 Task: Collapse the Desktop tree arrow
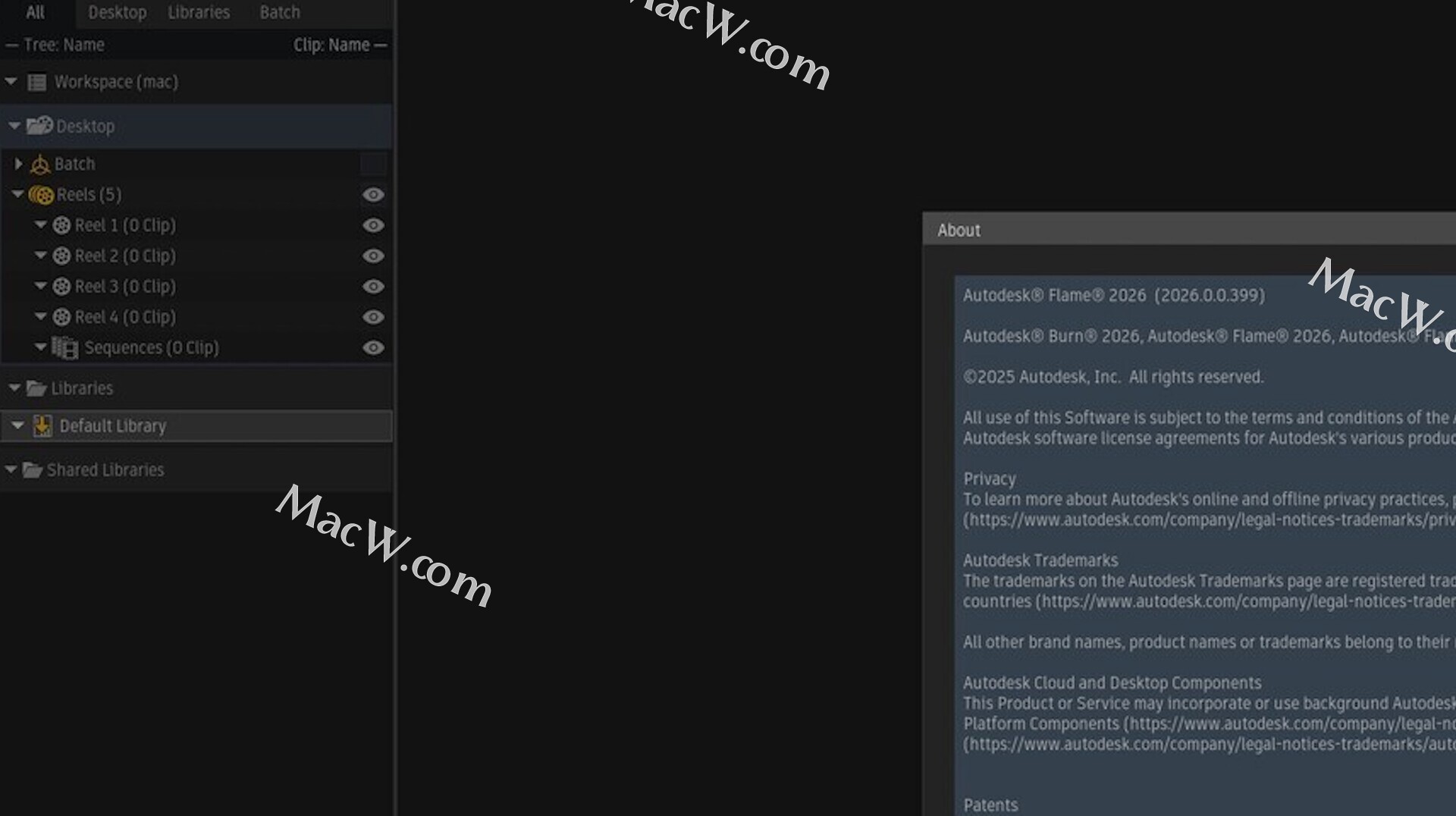coord(14,126)
